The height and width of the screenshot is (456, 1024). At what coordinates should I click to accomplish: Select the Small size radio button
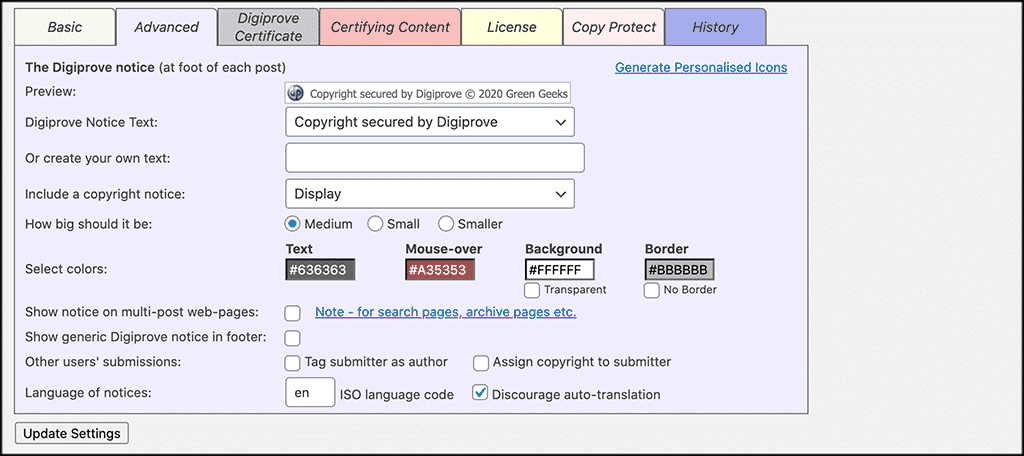pyautogui.click(x=375, y=224)
